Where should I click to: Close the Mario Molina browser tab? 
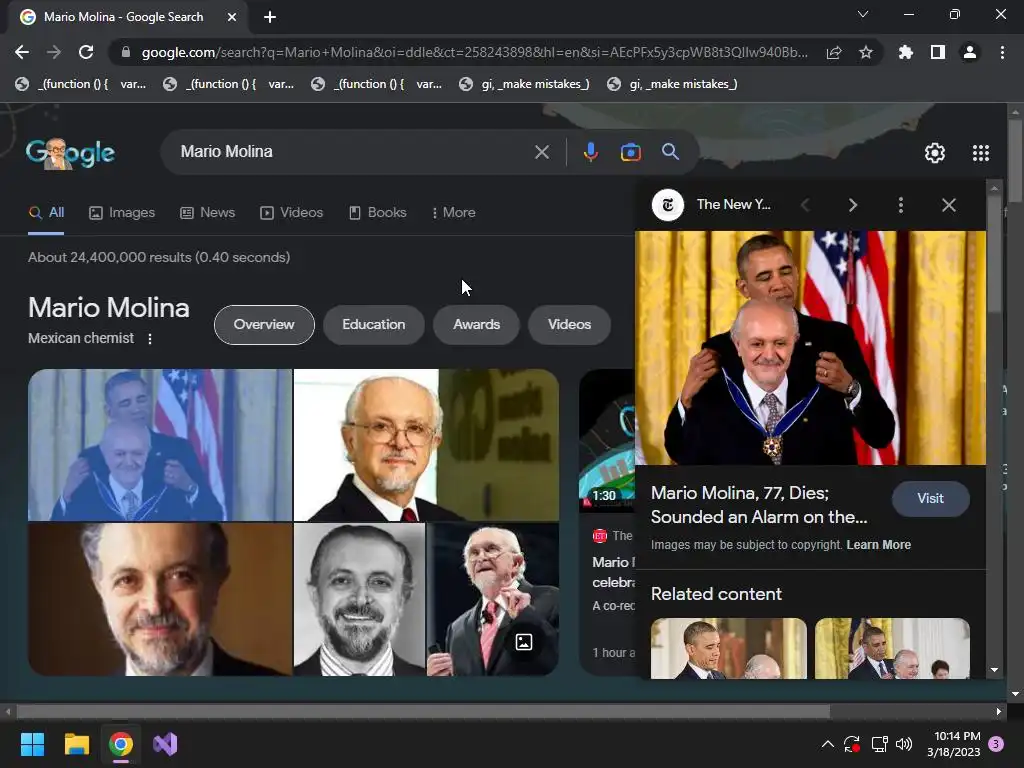click(x=232, y=17)
